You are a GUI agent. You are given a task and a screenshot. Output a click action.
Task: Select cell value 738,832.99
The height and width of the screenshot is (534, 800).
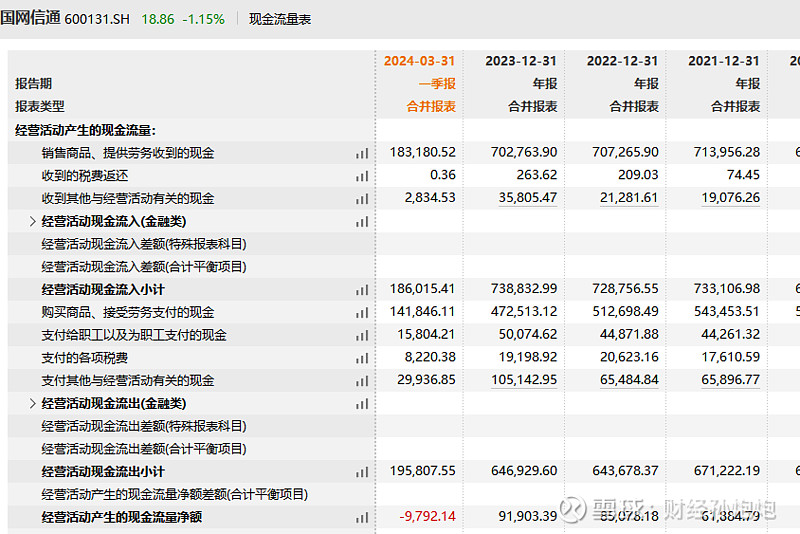pyautogui.click(x=524, y=289)
